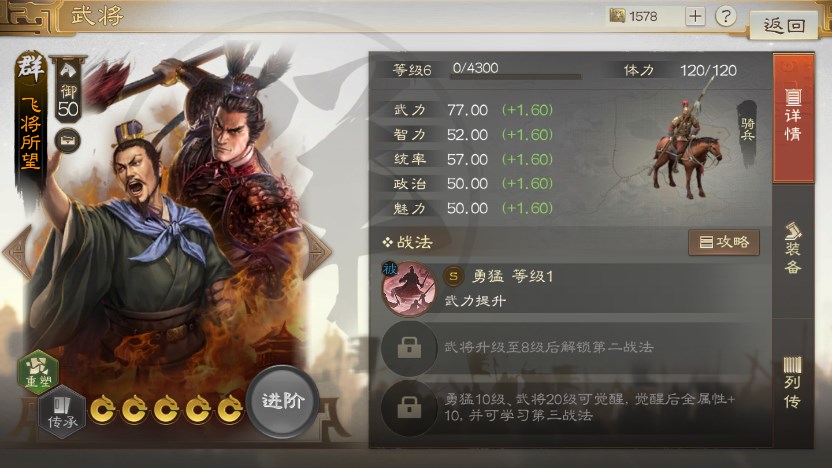Select the 勇猛 skill portrait icon
Image resolution: width=832 pixels, height=468 pixels.
tap(409, 289)
